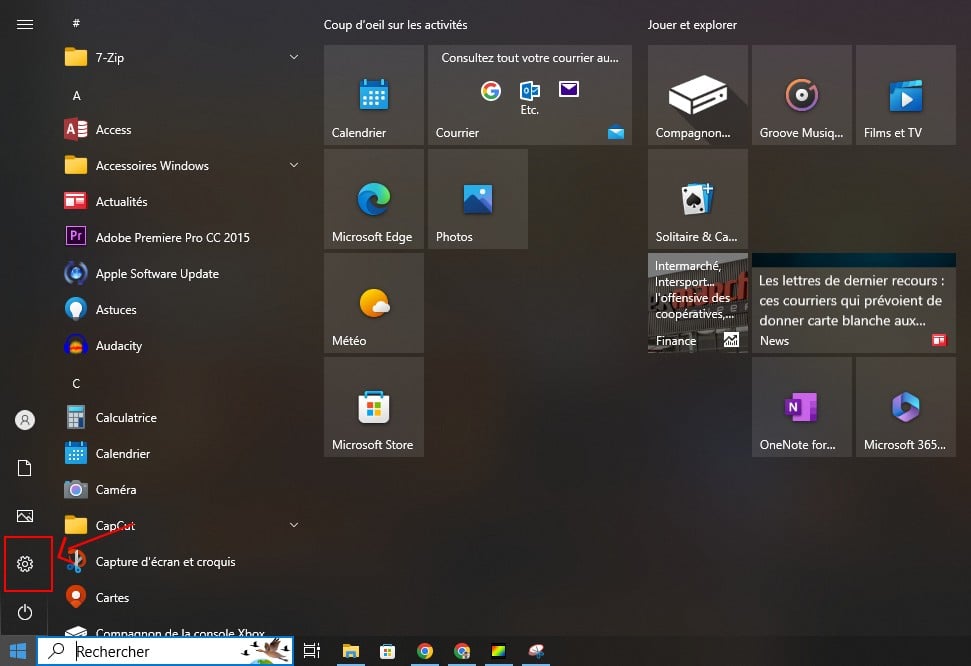Image resolution: width=971 pixels, height=666 pixels.
Task: Click the "Jouer et explorer" group title
Action: point(692,25)
